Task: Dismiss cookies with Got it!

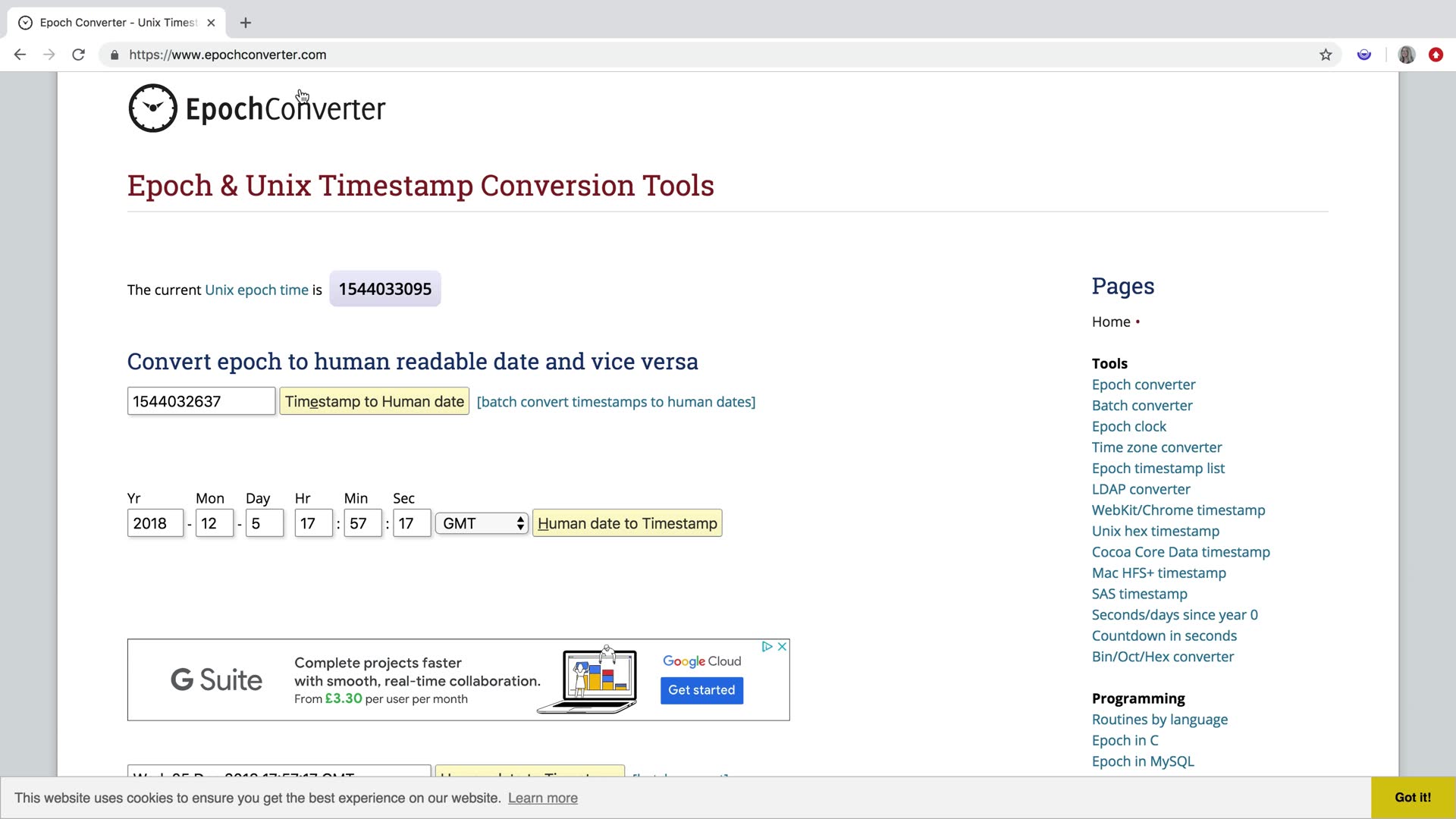Action: tap(1412, 797)
